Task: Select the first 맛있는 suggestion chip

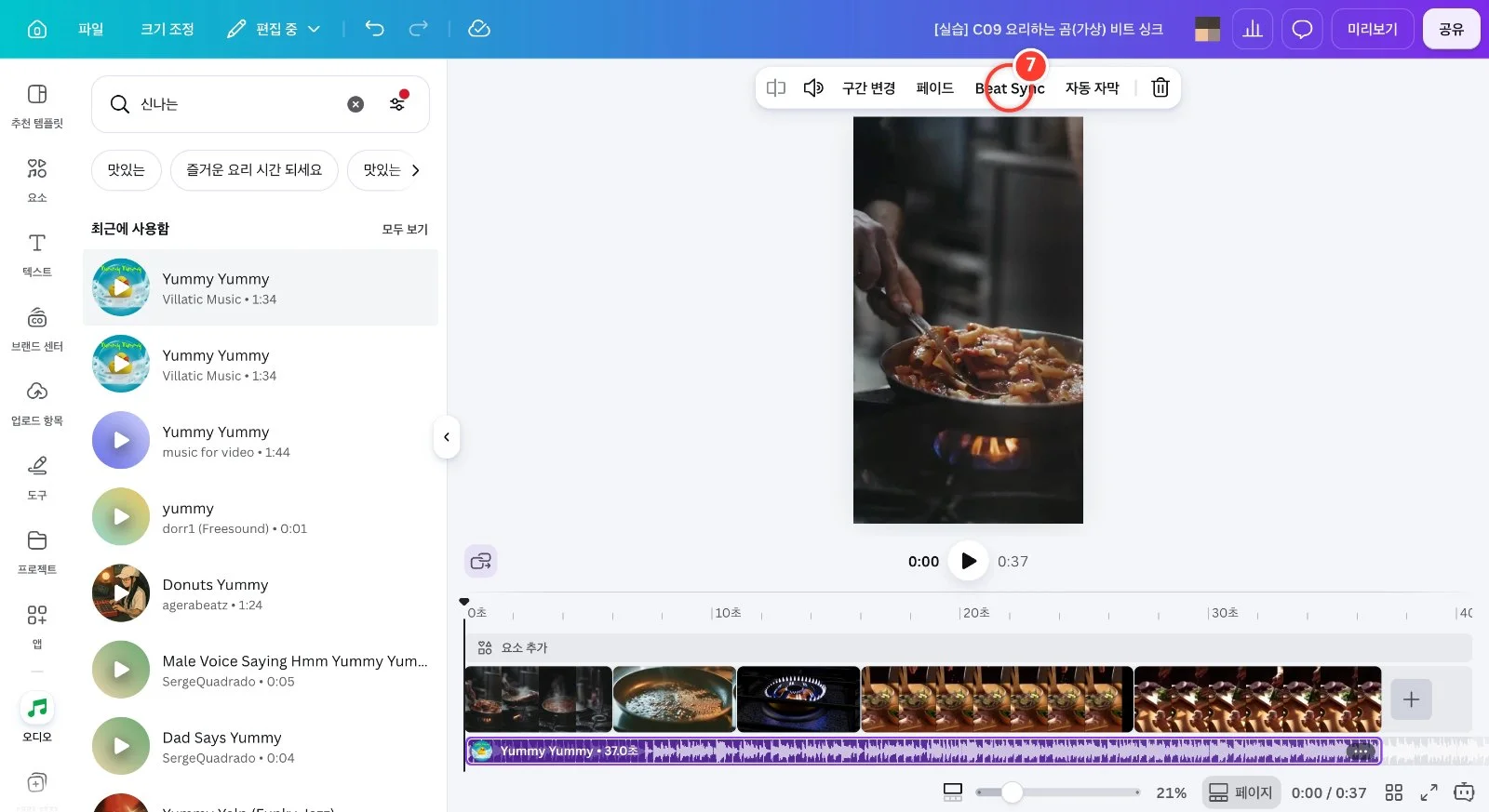Action: [126, 170]
